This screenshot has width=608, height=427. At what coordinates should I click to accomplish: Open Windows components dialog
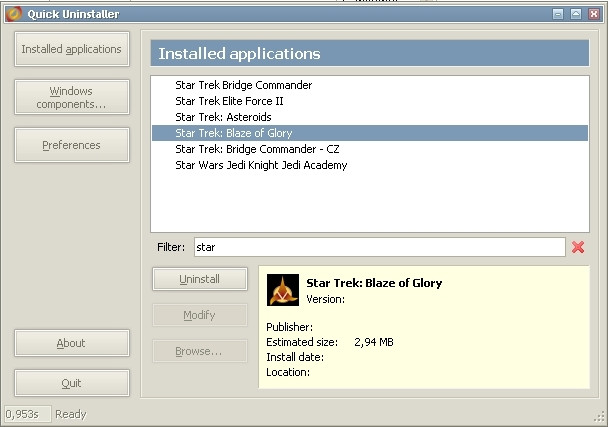(x=72, y=97)
